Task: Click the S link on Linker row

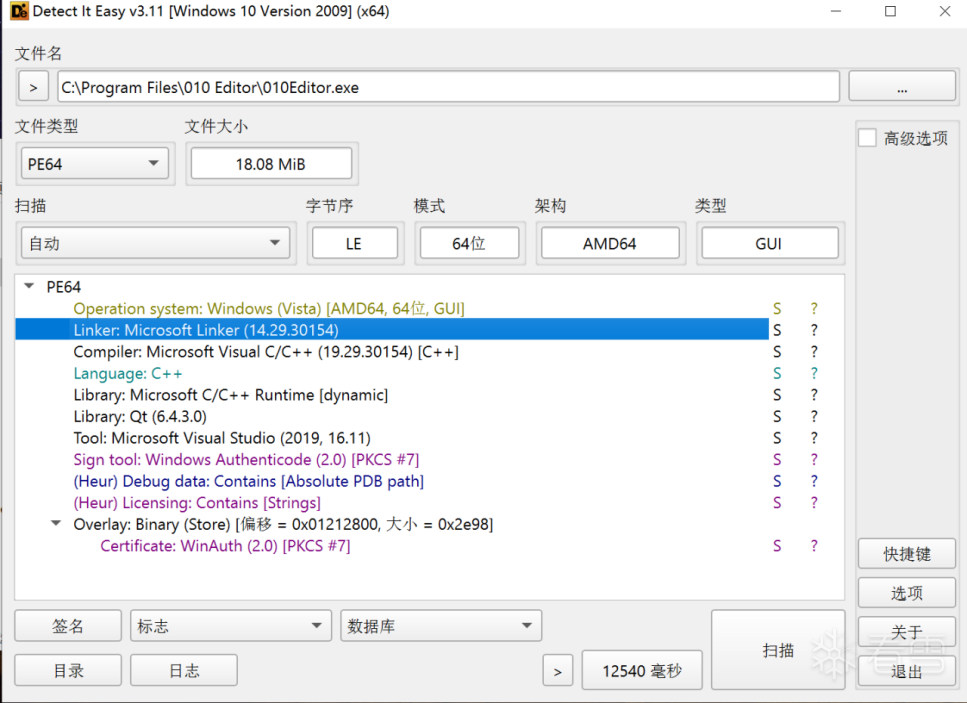Action: click(777, 329)
